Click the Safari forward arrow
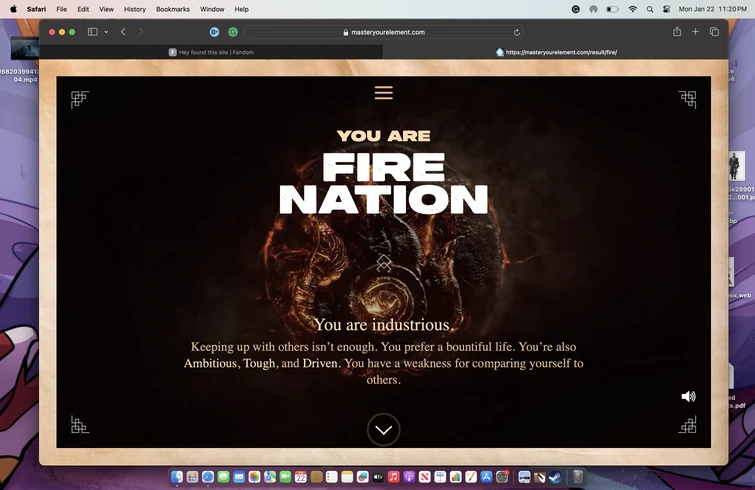The image size is (755, 490). tap(141, 32)
